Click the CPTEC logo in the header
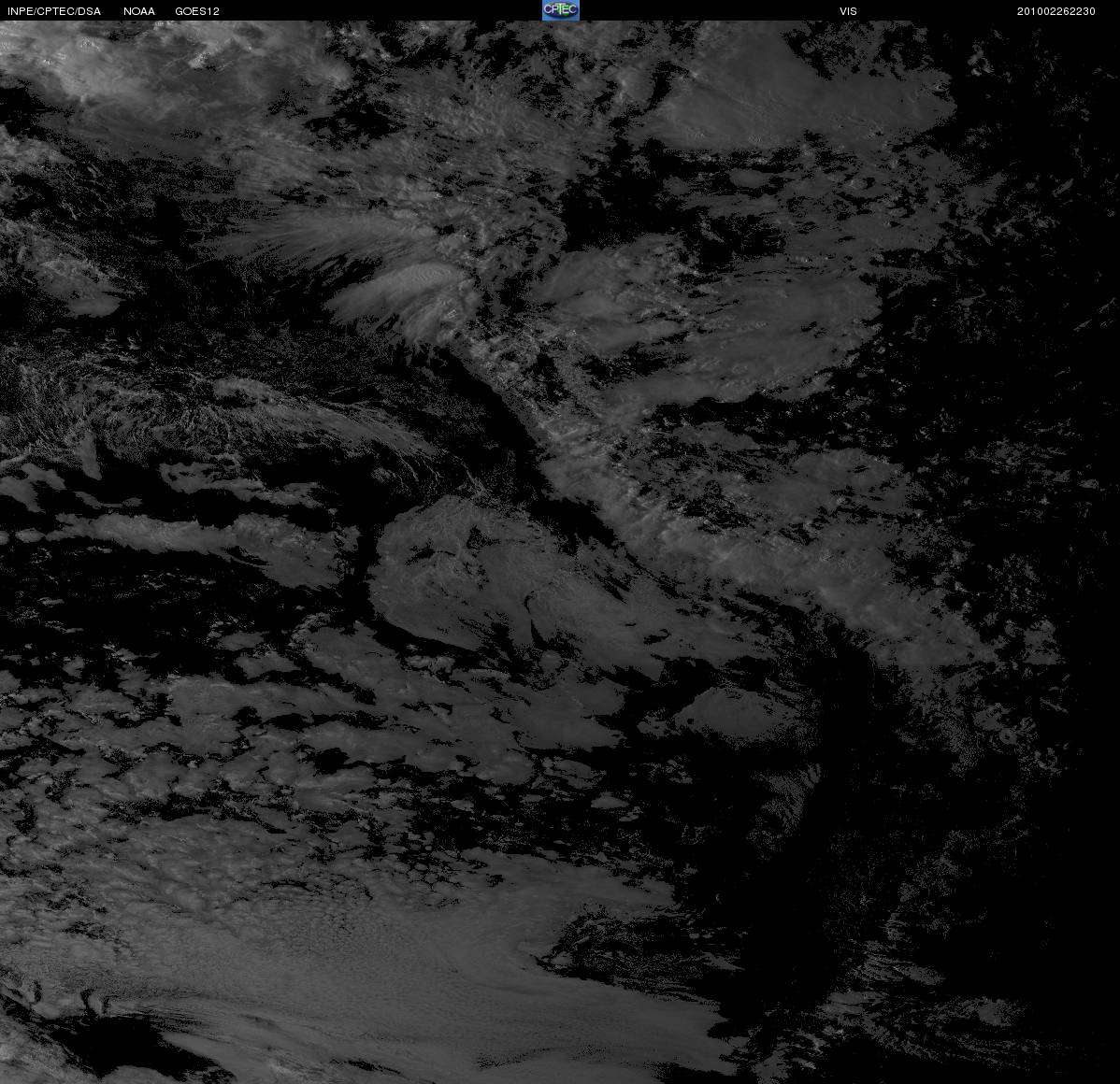Image resolution: width=1120 pixels, height=1084 pixels. coord(561,10)
